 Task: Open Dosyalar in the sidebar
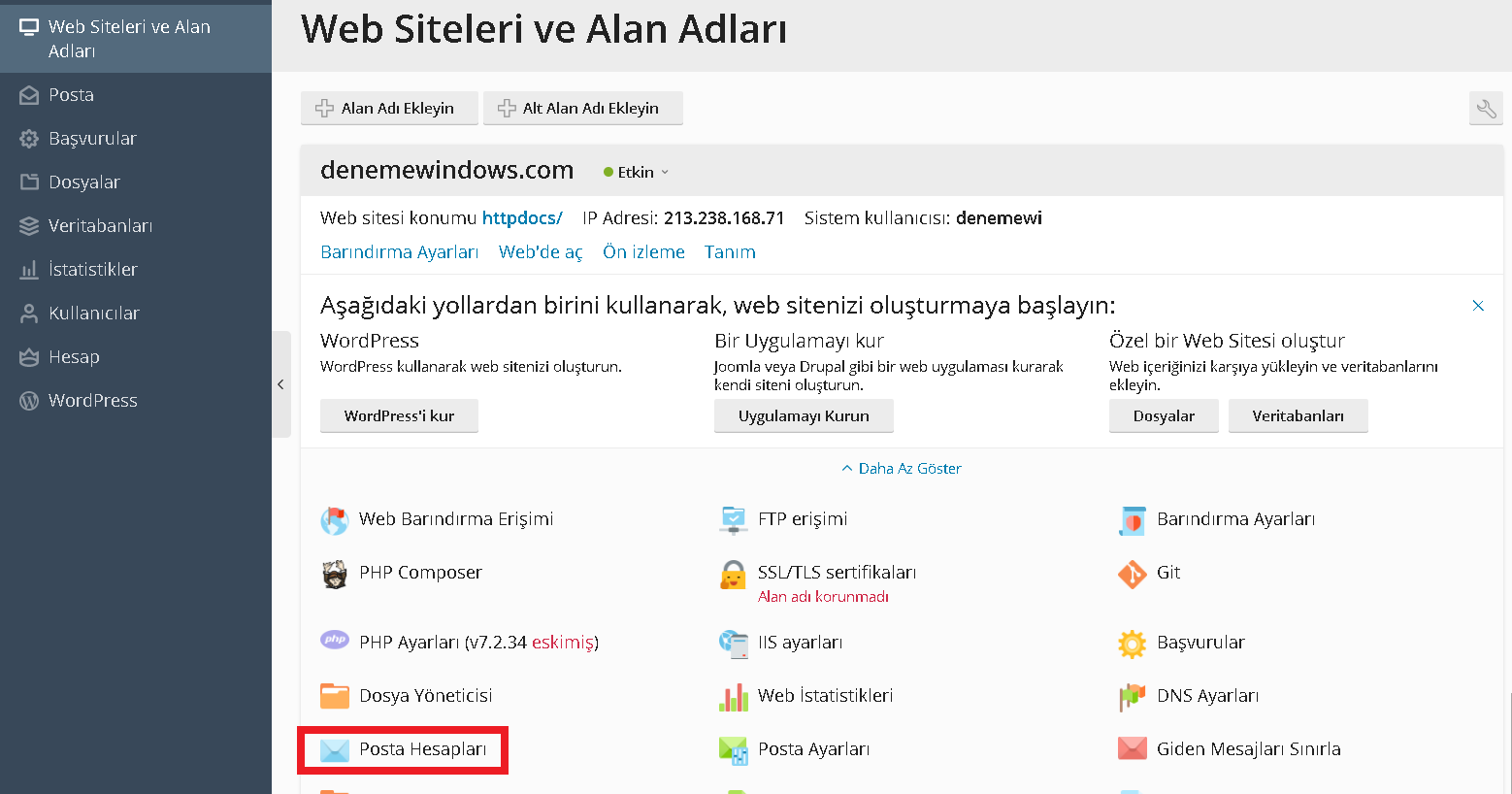pos(136,182)
